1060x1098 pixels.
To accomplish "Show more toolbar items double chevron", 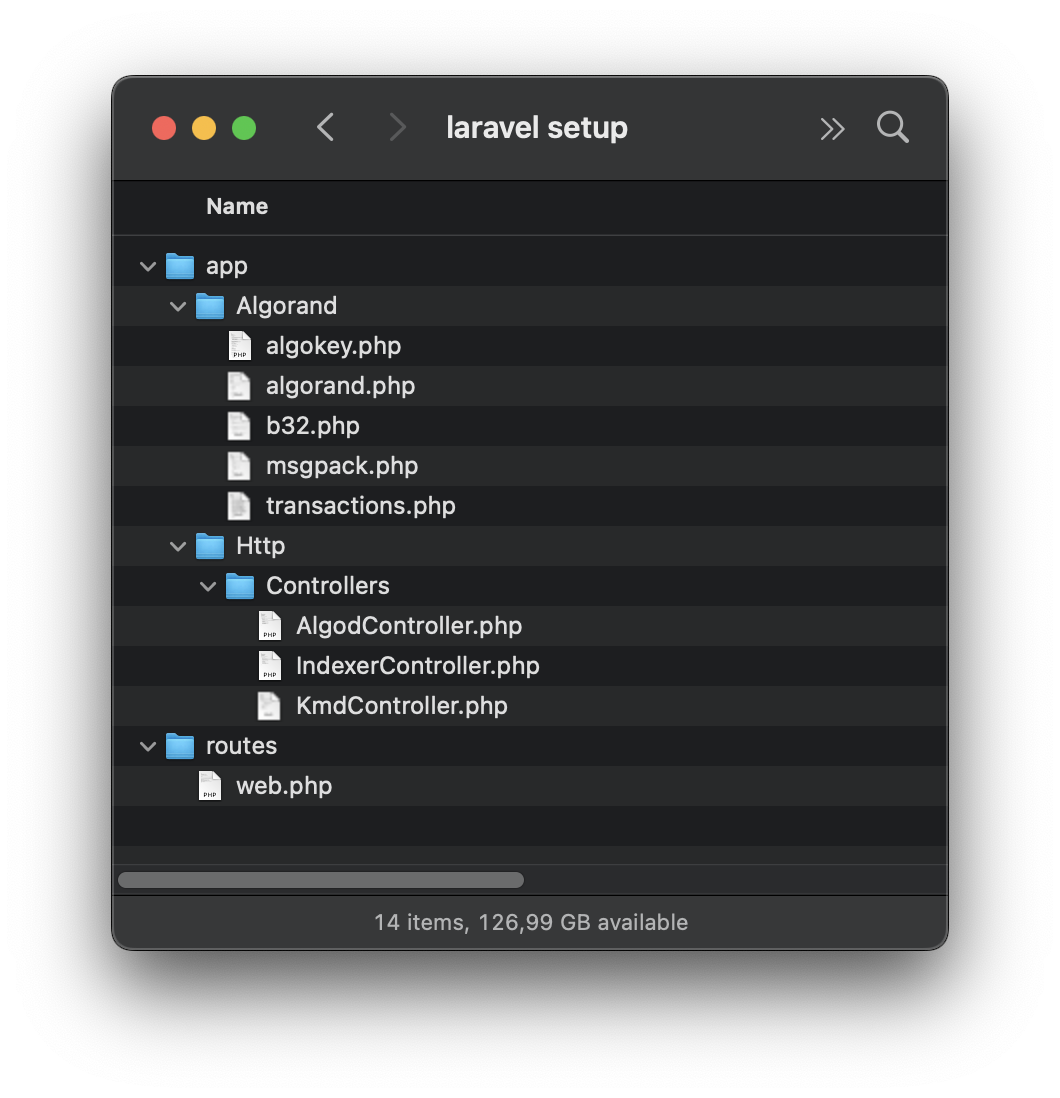I will pos(832,129).
